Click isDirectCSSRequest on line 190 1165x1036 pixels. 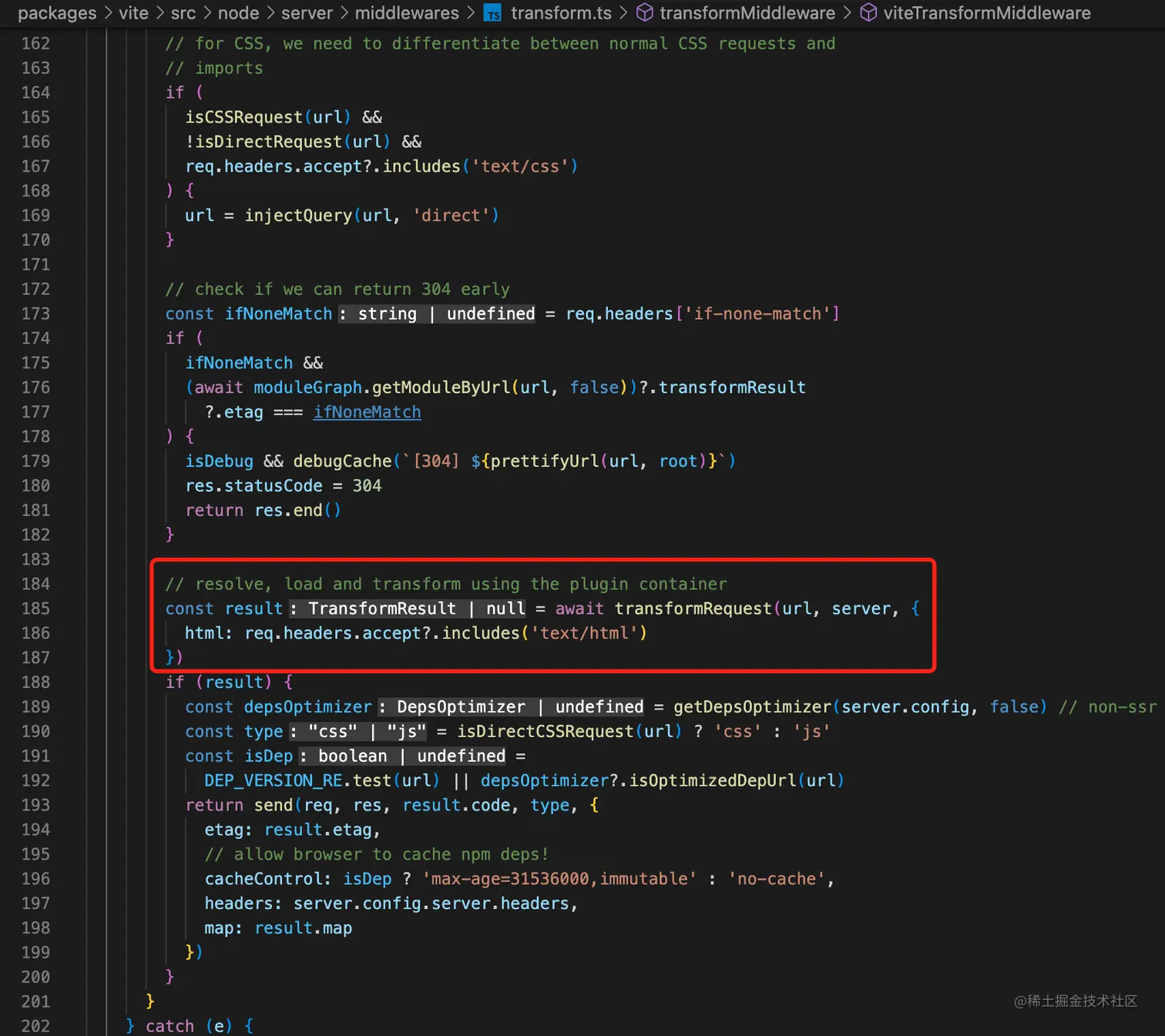[x=545, y=732]
